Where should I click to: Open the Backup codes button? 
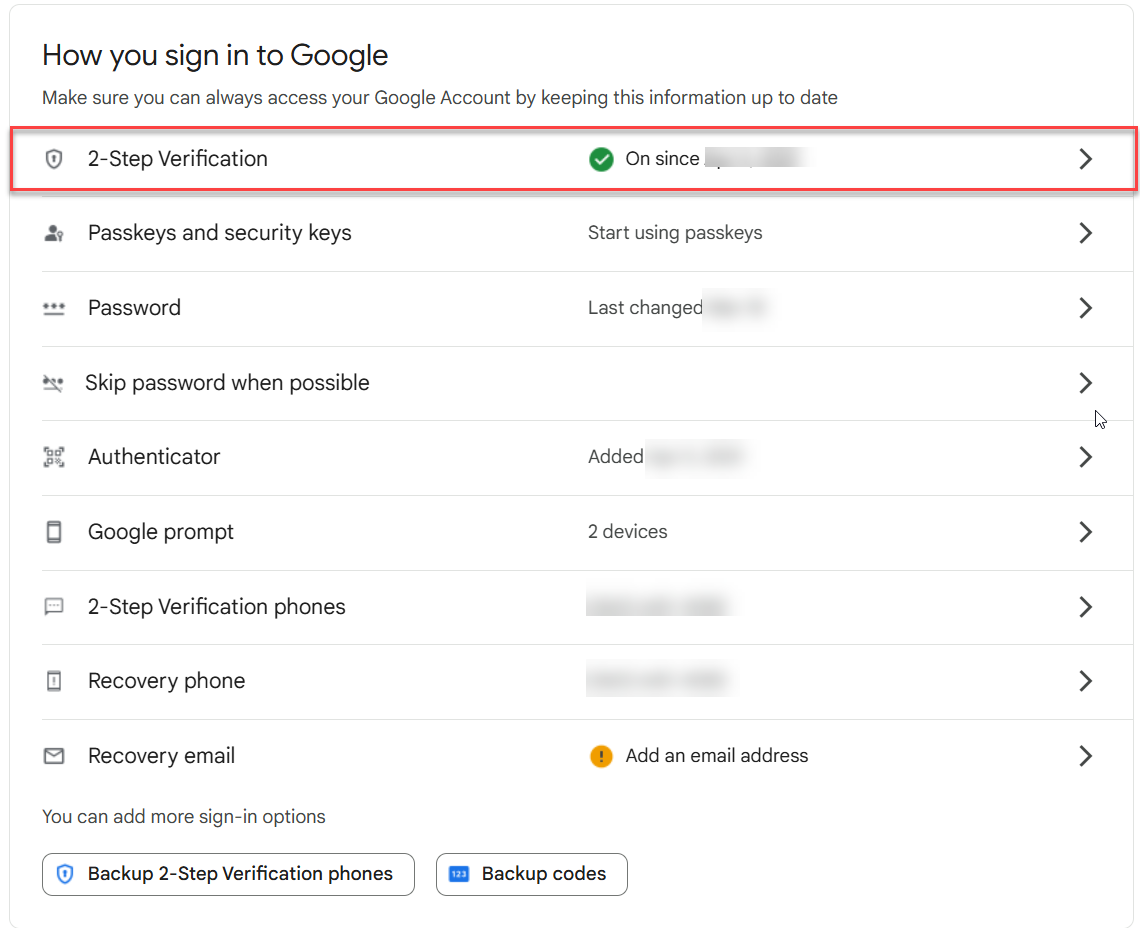(532, 874)
